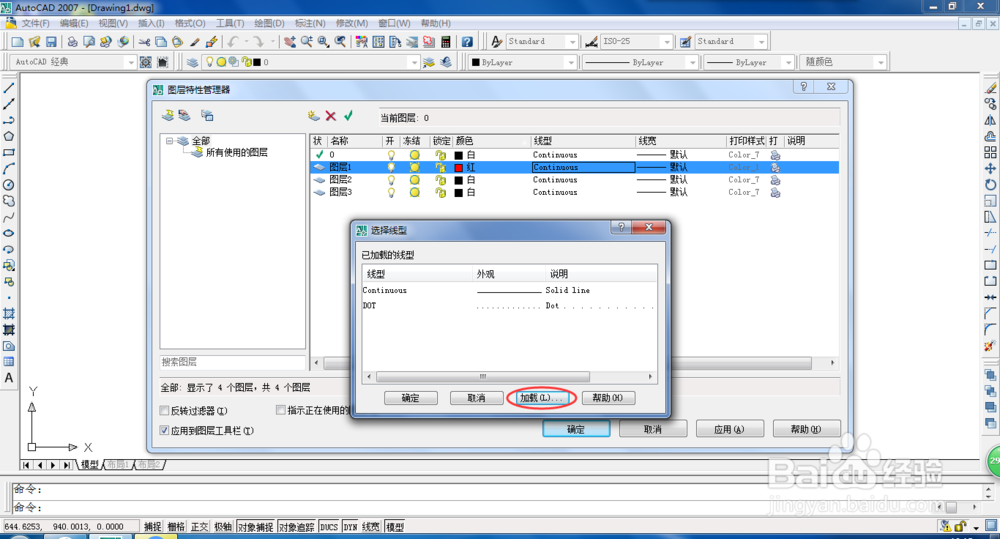
Task: Select the Mirror tool in Modify toolbar
Action: (x=990, y=120)
